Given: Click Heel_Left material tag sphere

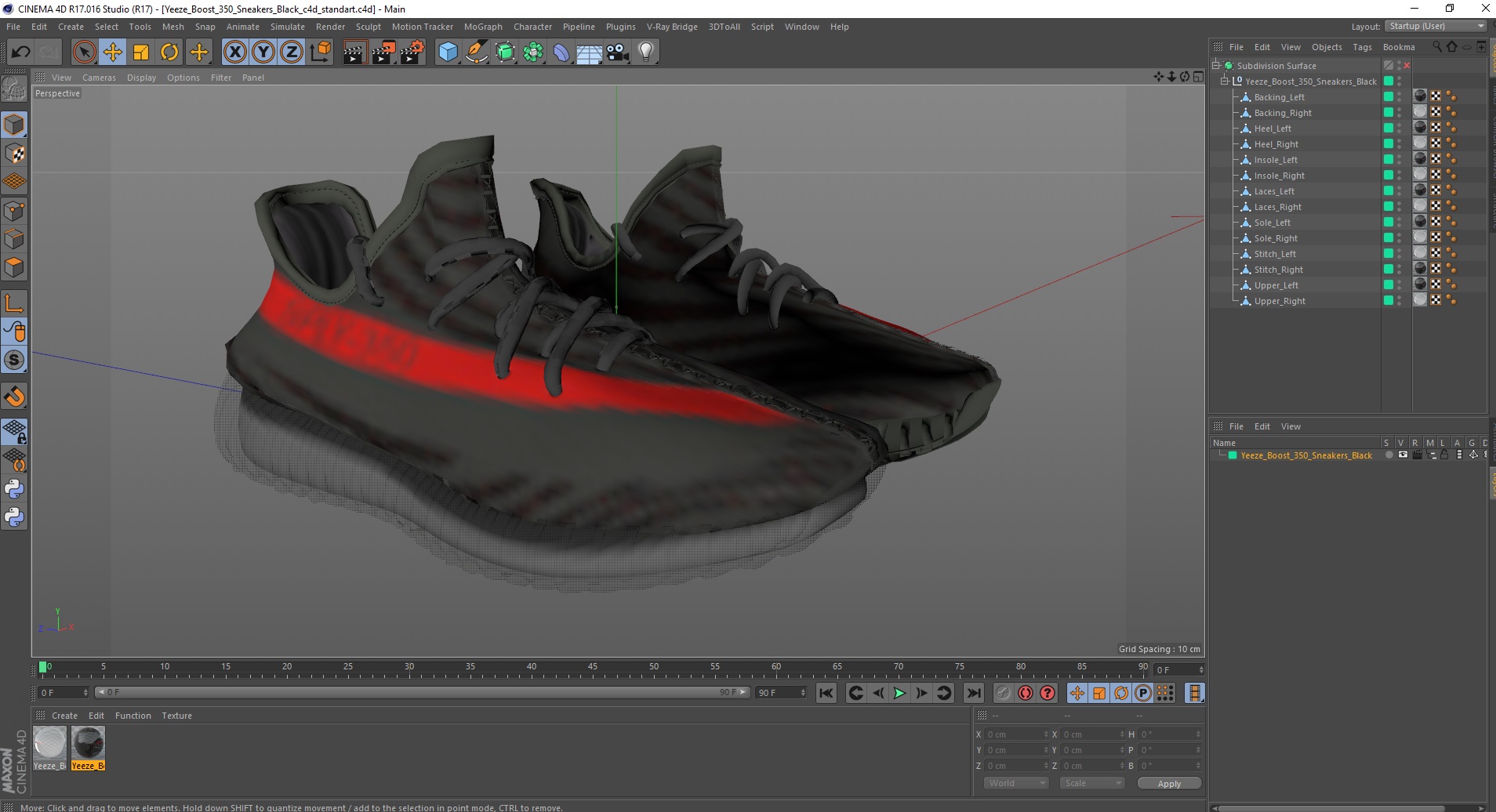Looking at the screenshot, I should coord(1420,127).
